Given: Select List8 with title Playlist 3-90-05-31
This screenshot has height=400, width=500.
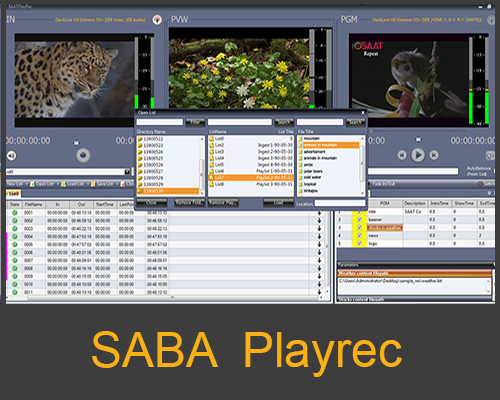Looking at the screenshot, I should tap(251, 184).
